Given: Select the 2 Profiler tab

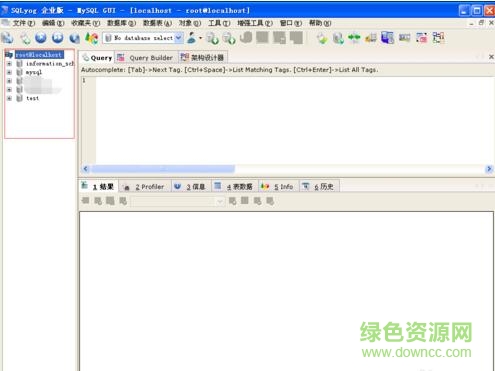Looking at the screenshot, I should pyautogui.click(x=145, y=187).
